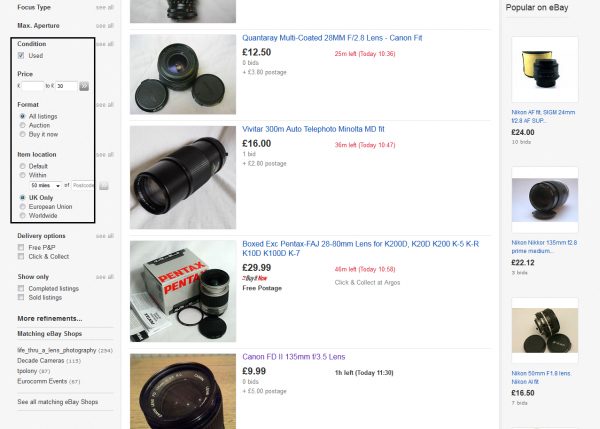The height and width of the screenshot is (429, 600).
Task: Open the 50 miles distance dropdown
Action: (46, 185)
